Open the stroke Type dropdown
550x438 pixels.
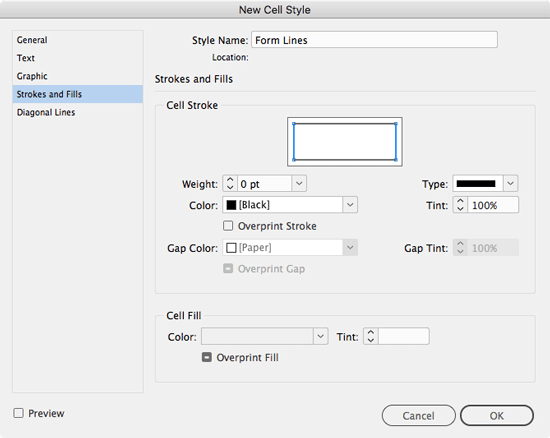pos(510,183)
